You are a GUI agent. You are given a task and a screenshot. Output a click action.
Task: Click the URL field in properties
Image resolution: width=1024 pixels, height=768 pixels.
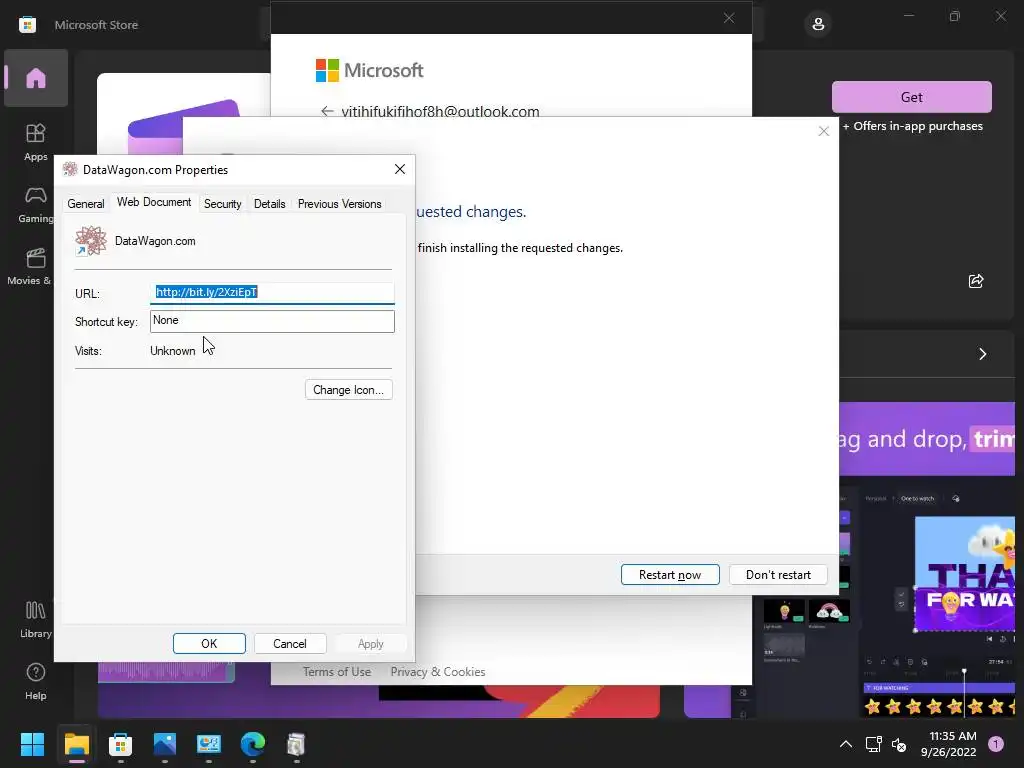(272, 293)
